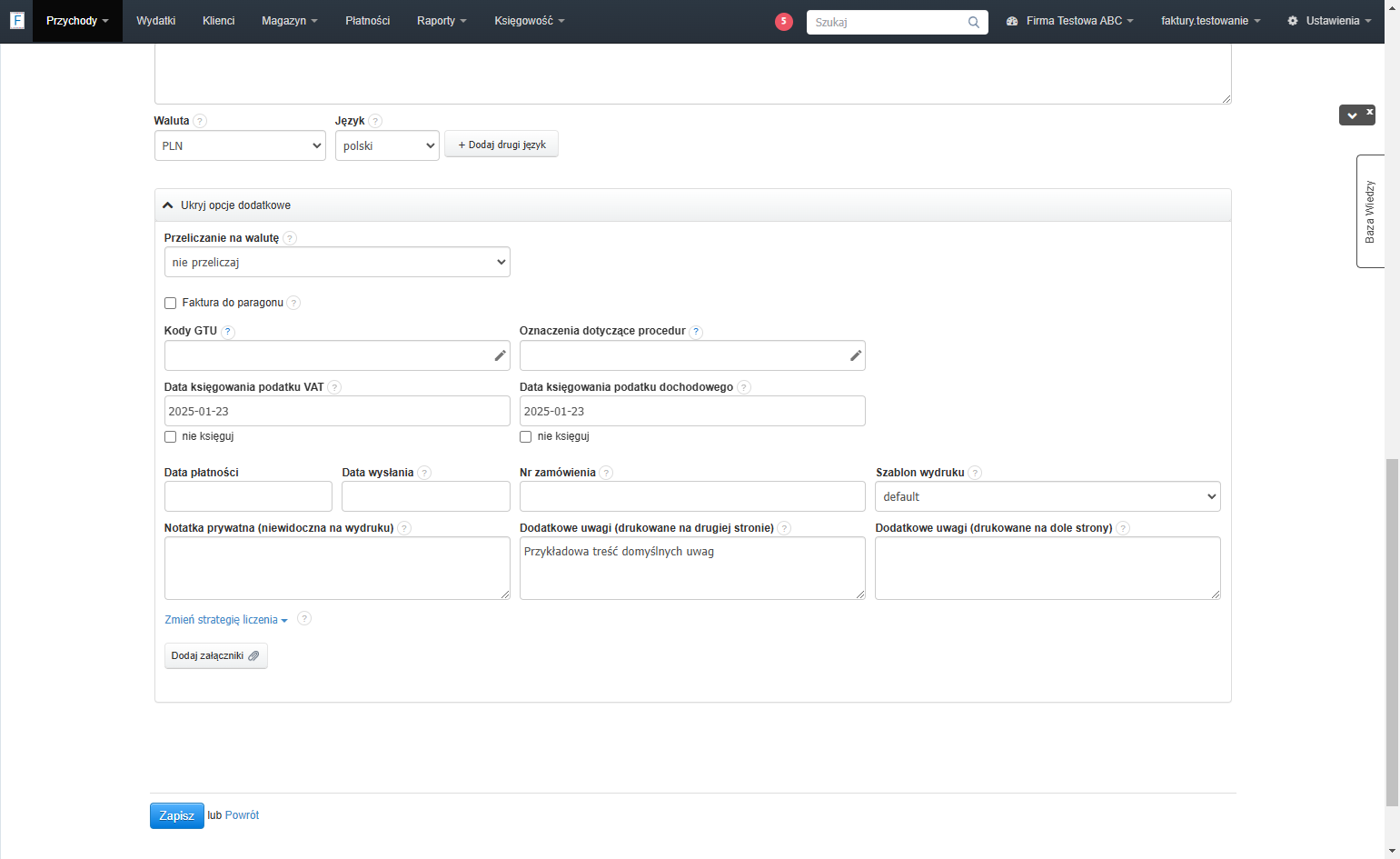Click the help icon next to Szablon wydruku

tap(975, 473)
